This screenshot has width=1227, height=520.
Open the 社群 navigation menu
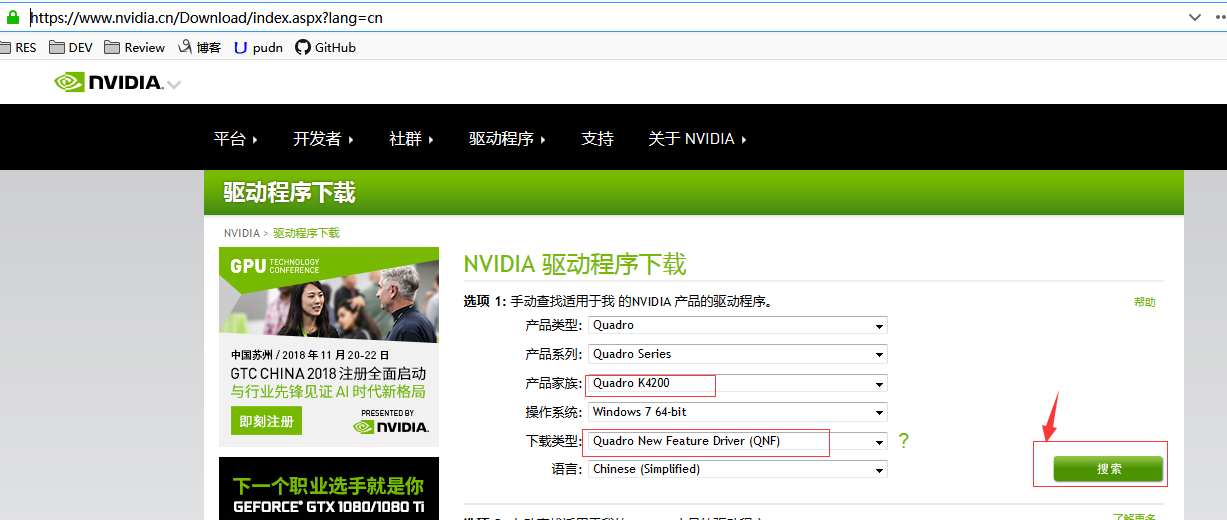click(412, 139)
